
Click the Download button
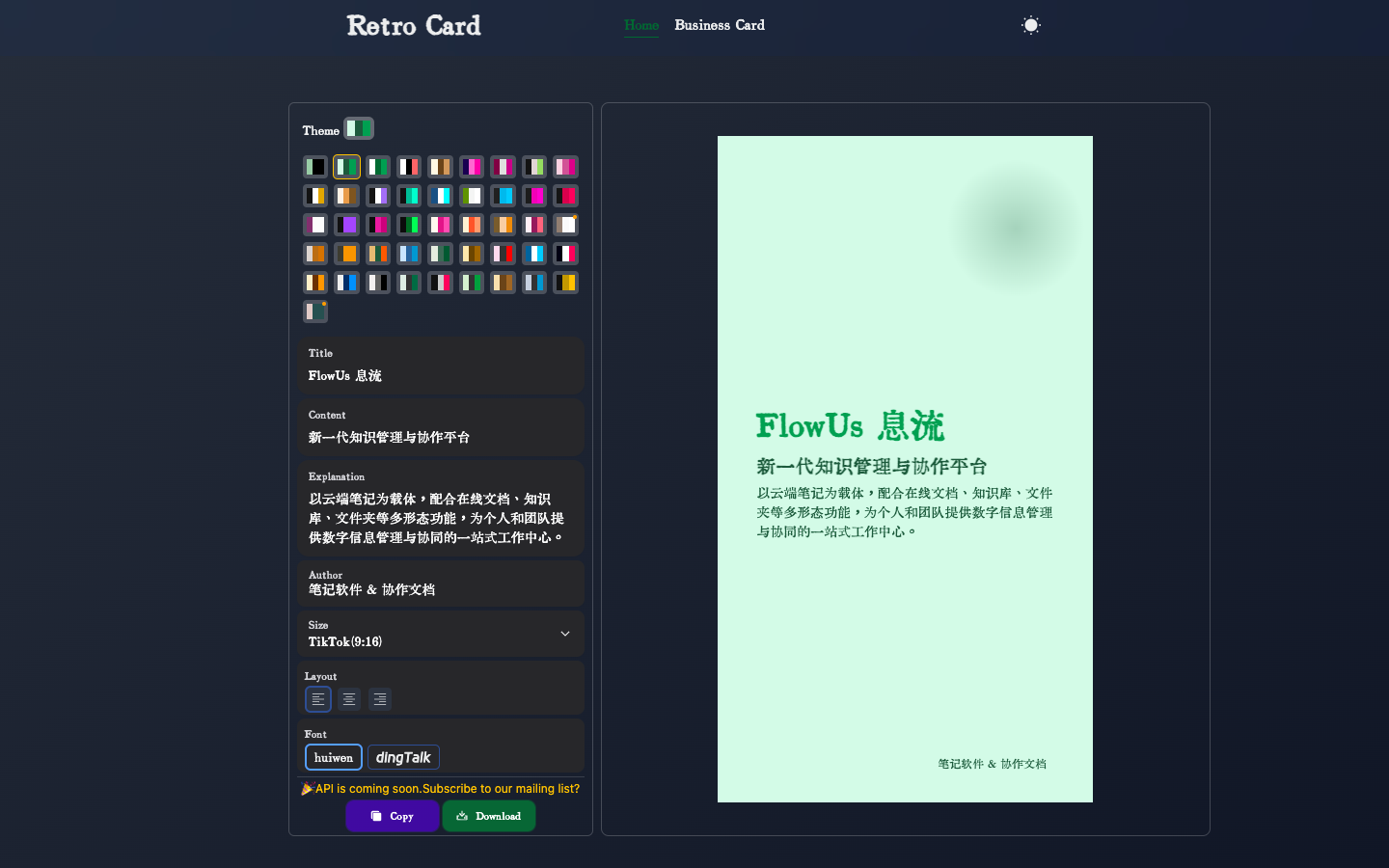pos(489,816)
